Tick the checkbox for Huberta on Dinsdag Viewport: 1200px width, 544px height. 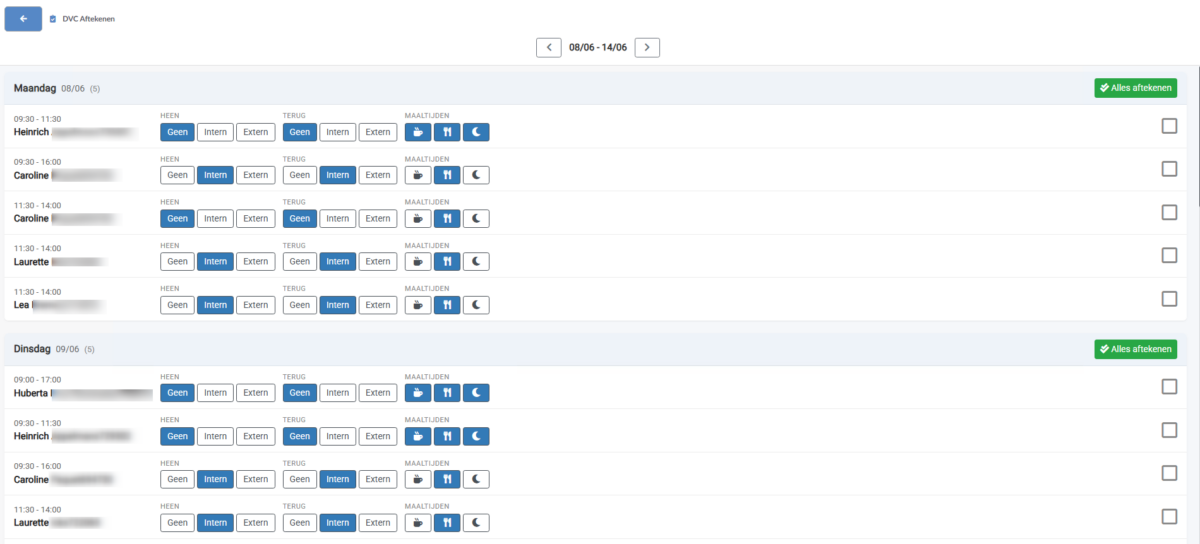pyautogui.click(x=1169, y=387)
